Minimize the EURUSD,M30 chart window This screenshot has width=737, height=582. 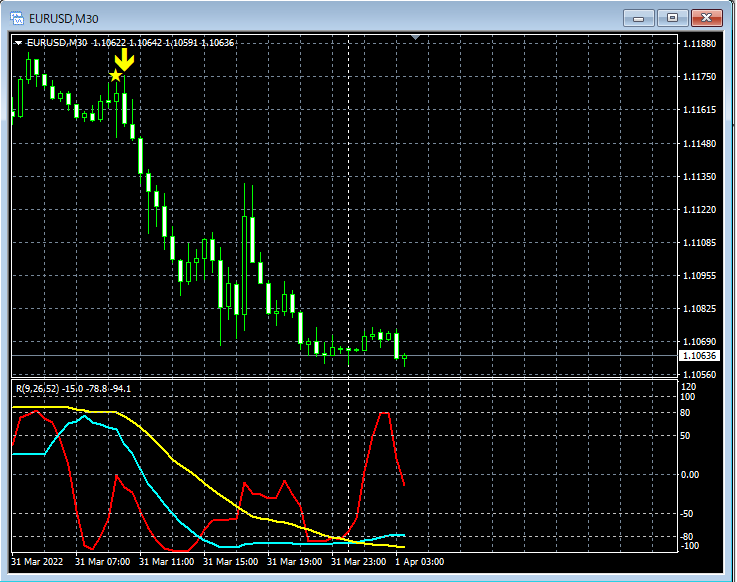[x=638, y=18]
